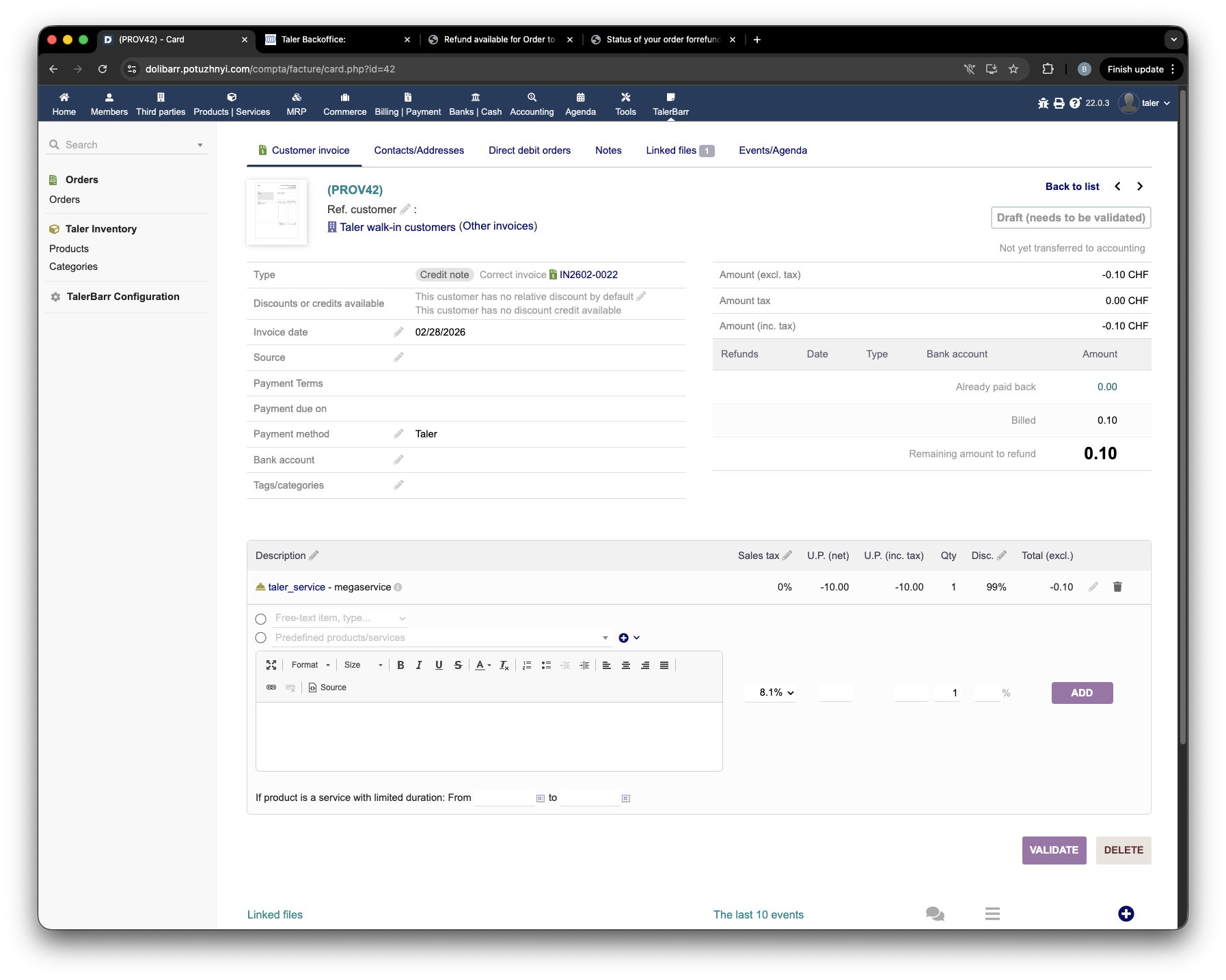The width and height of the screenshot is (1226, 980).
Task: Insert a numbered list in editor
Action: pyautogui.click(x=527, y=665)
